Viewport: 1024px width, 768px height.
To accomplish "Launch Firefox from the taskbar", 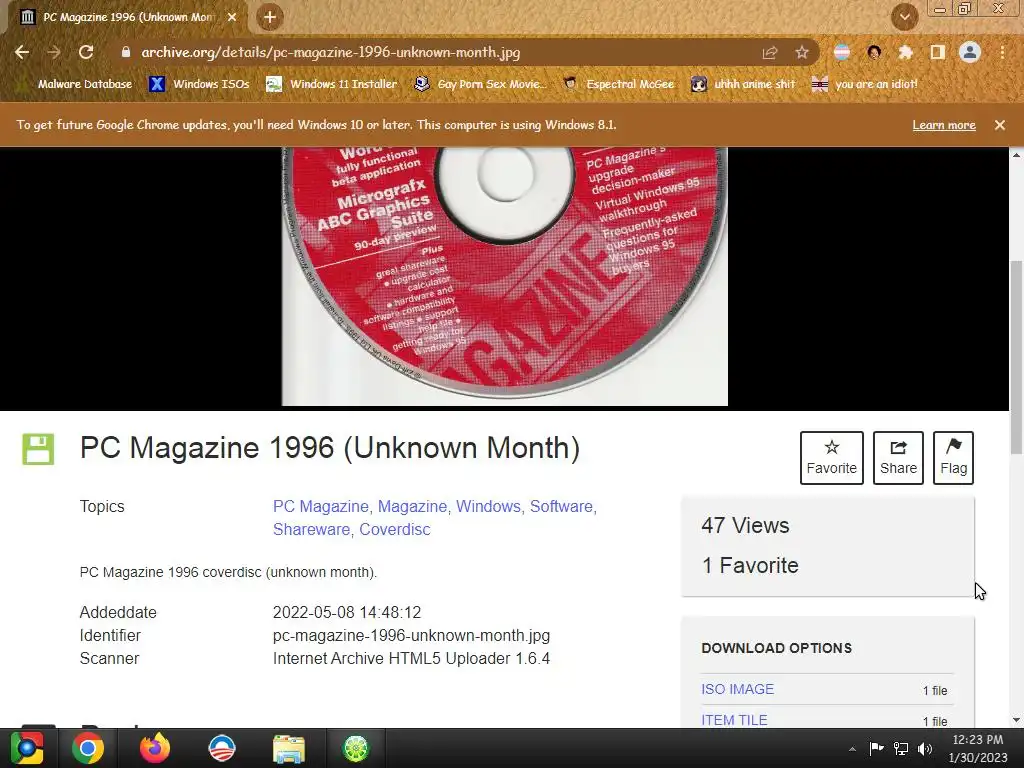I will click(x=155, y=748).
